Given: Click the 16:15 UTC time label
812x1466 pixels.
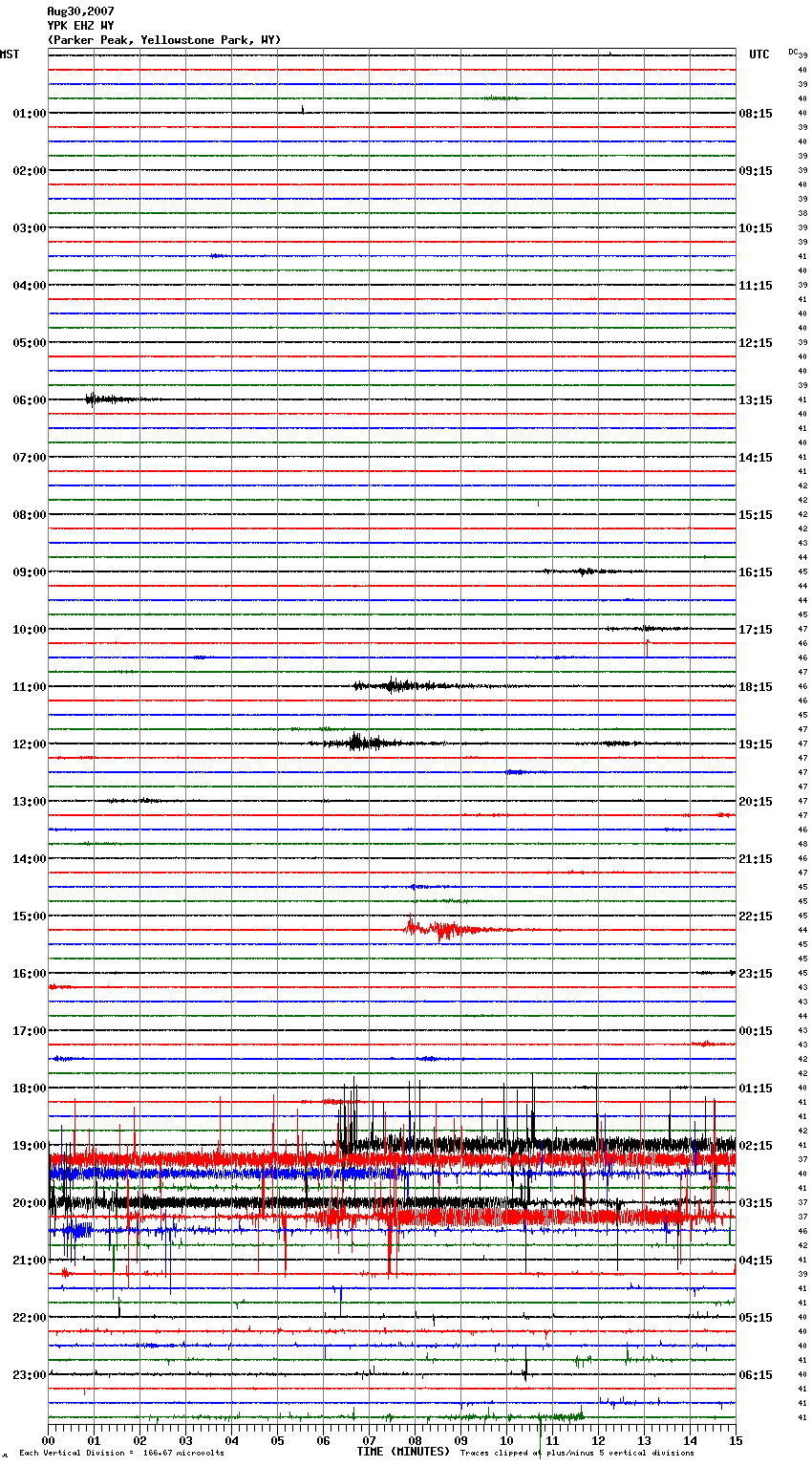Looking at the screenshot, I should click(x=756, y=572).
